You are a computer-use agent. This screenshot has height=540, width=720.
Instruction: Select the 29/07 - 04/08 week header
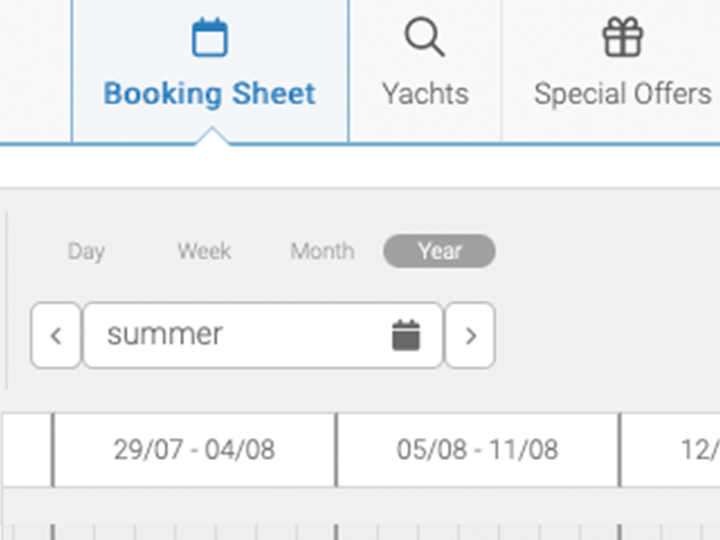click(194, 450)
